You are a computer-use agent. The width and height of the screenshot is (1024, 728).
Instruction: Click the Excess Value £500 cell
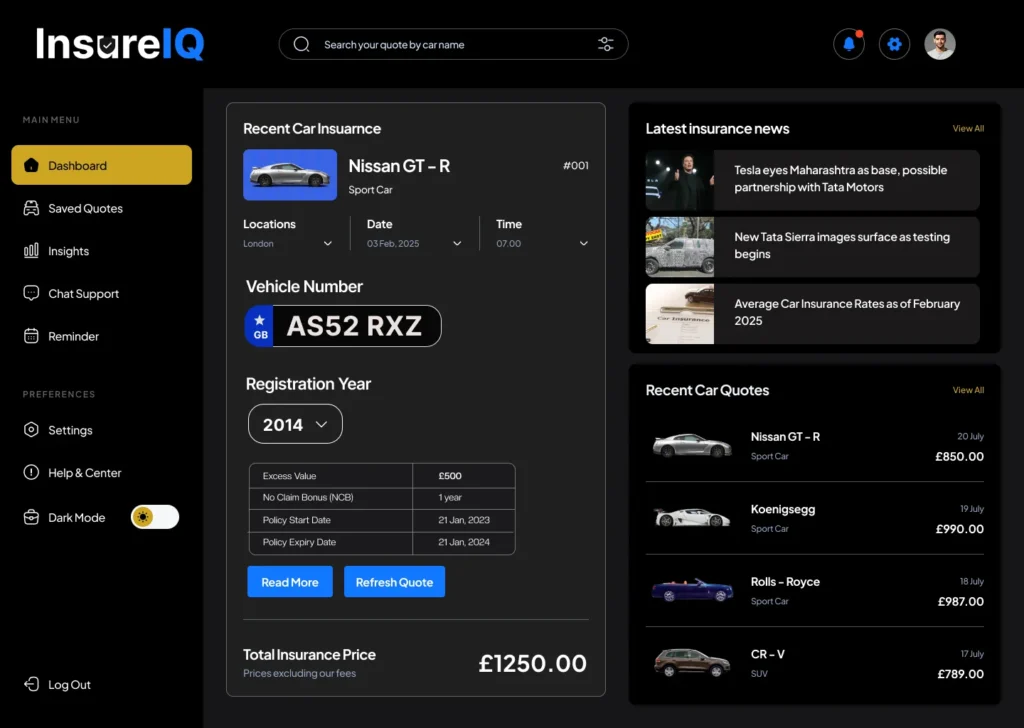click(464, 475)
